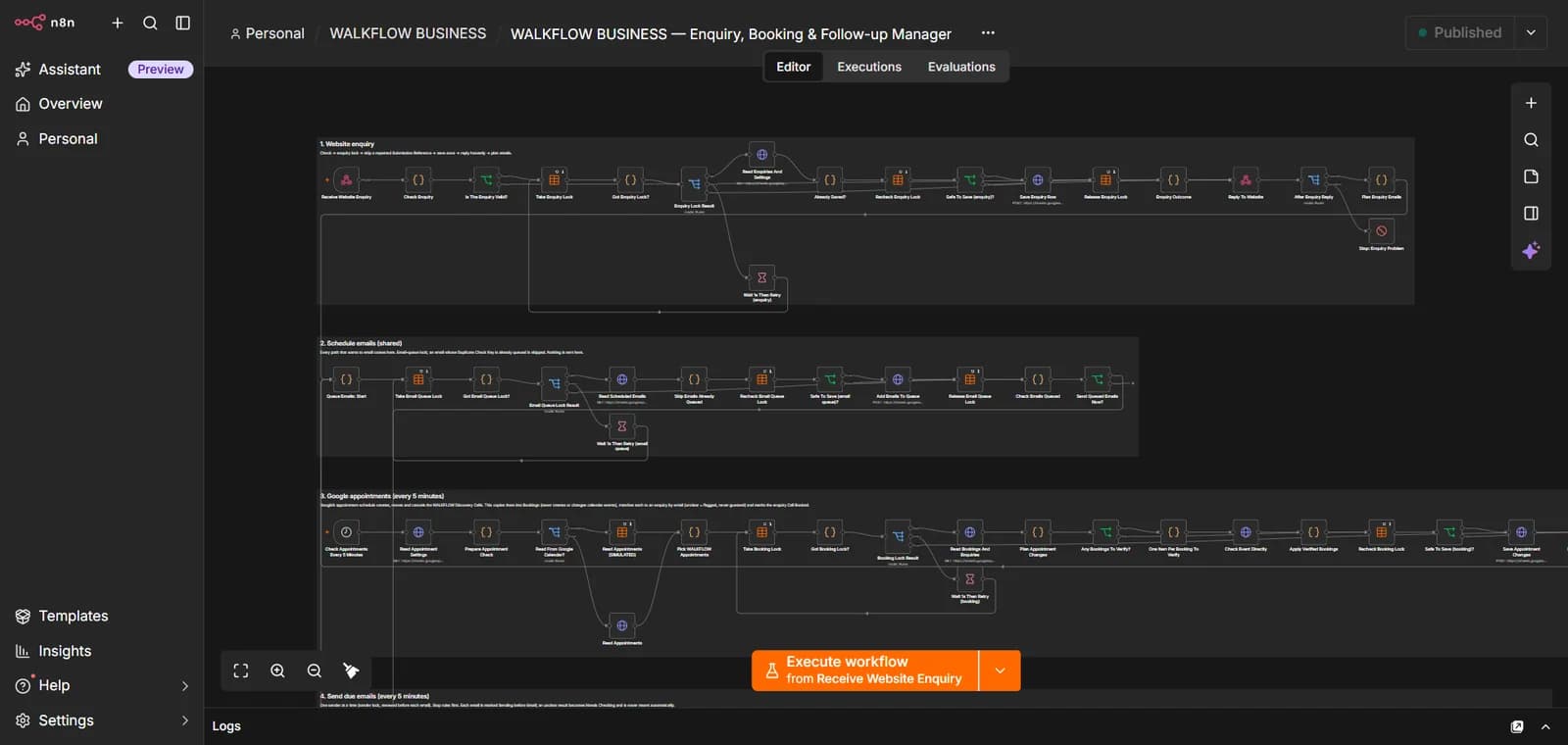Click the add sticky note icon
The height and width of the screenshot is (745, 1568).
pyautogui.click(x=1531, y=176)
